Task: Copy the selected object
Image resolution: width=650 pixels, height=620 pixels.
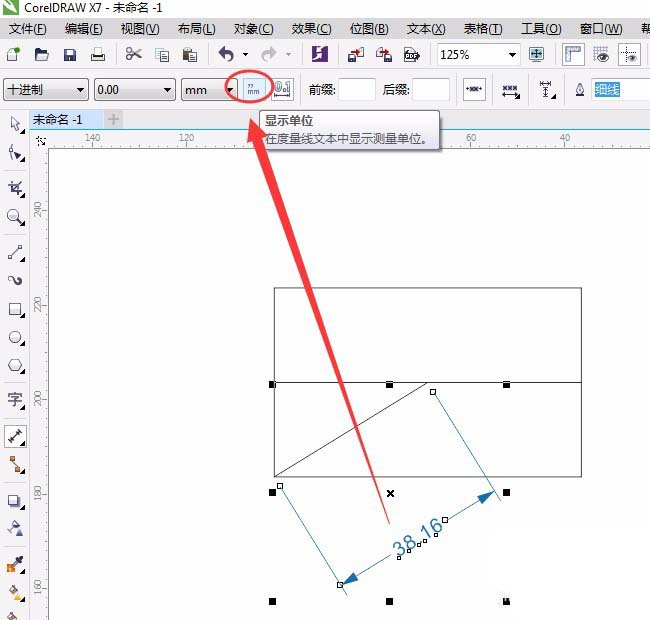Action: (x=162, y=54)
